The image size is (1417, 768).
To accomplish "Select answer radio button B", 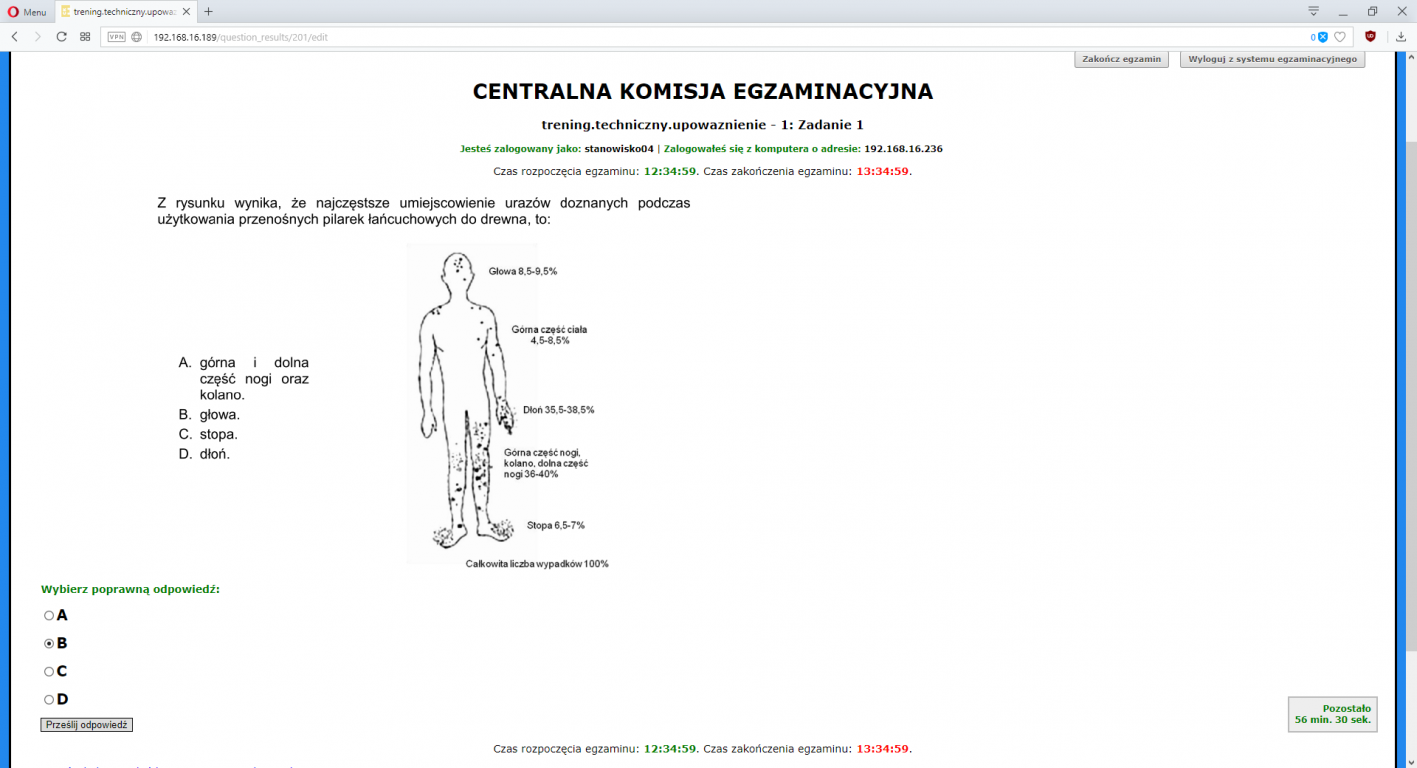I will tap(48, 644).
